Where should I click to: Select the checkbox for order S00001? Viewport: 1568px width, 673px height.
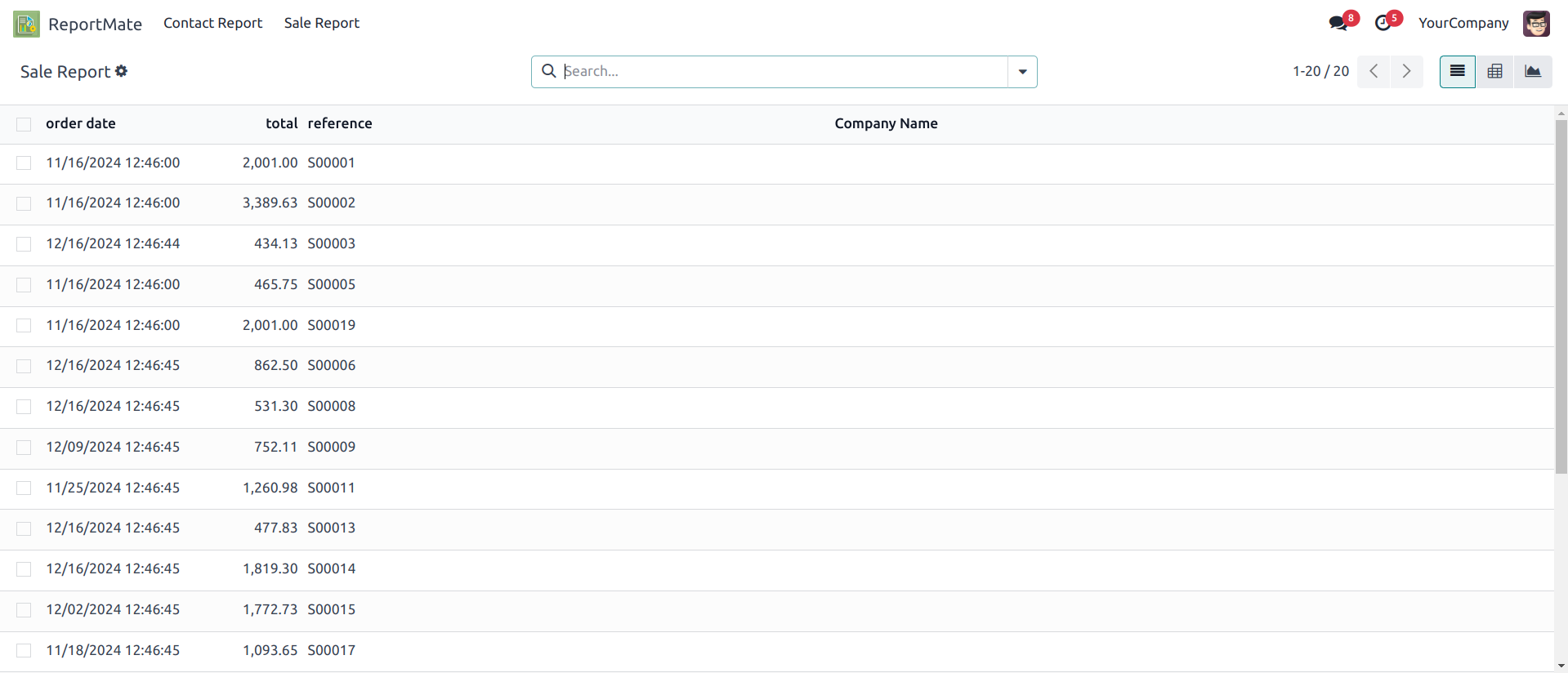[x=24, y=163]
